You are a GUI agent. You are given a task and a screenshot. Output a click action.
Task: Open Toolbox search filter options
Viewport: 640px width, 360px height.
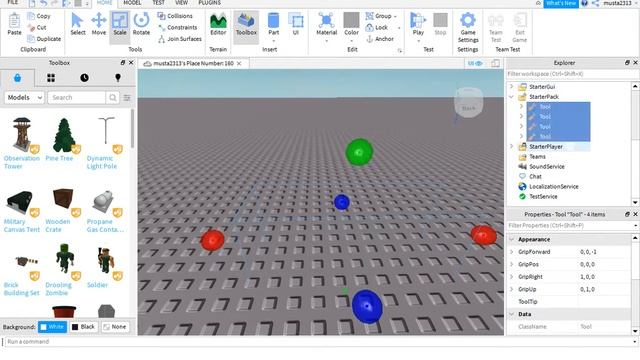[x=127, y=98]
